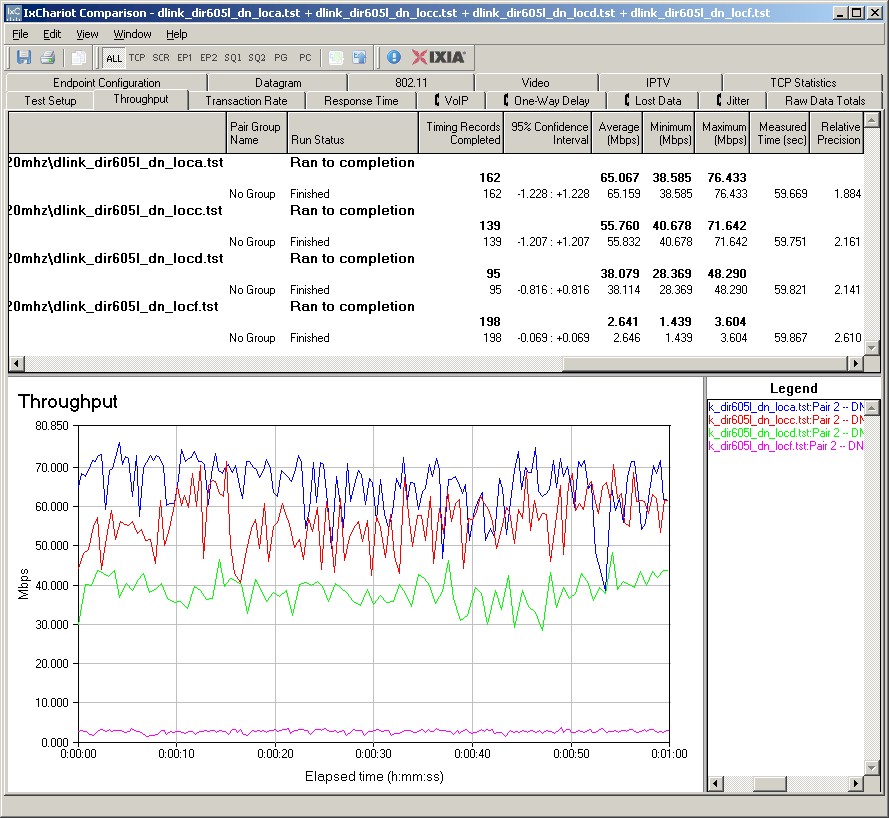Viewport: 889px width, 818px height.
Task: Switch to the VoIP tab
Action: pyautogui.click(x=451, y=101)
